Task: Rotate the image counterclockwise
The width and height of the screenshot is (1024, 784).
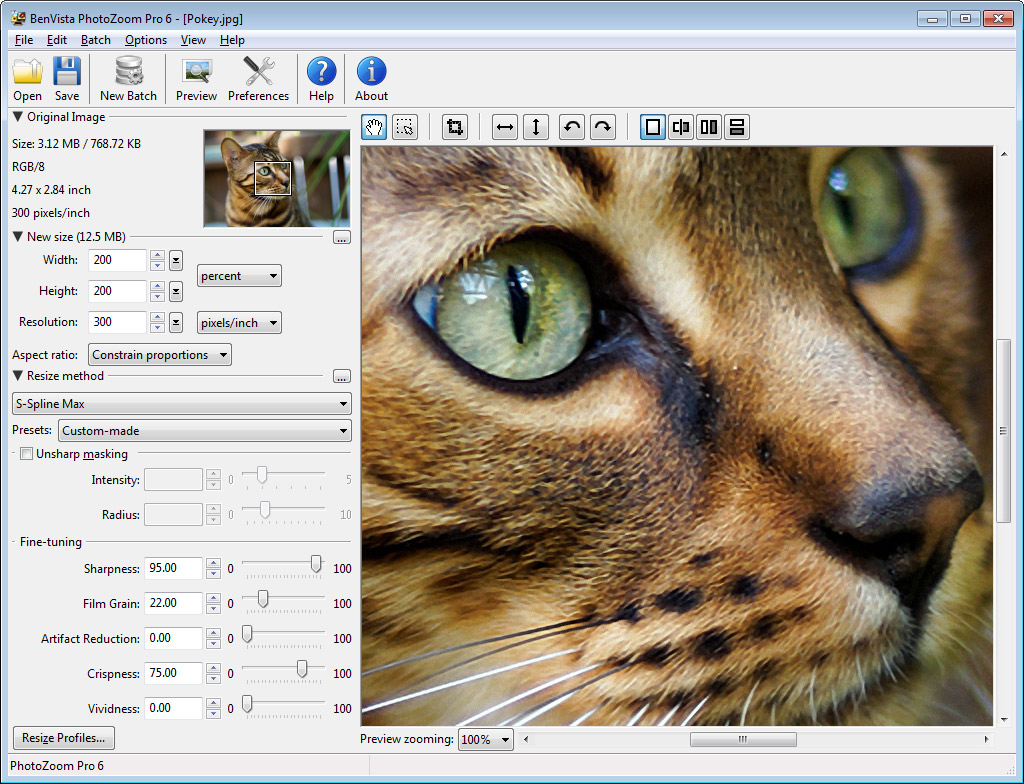Action: (x=571, y=126)
